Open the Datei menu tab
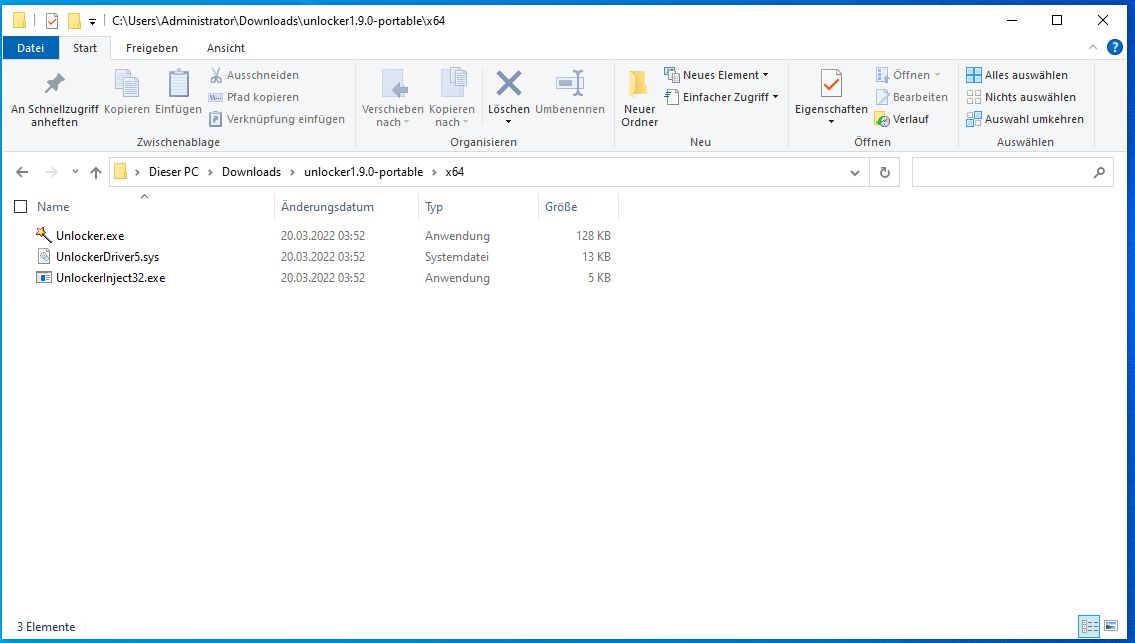Viewport: 1135px width, 643px height. click(30, 48)
